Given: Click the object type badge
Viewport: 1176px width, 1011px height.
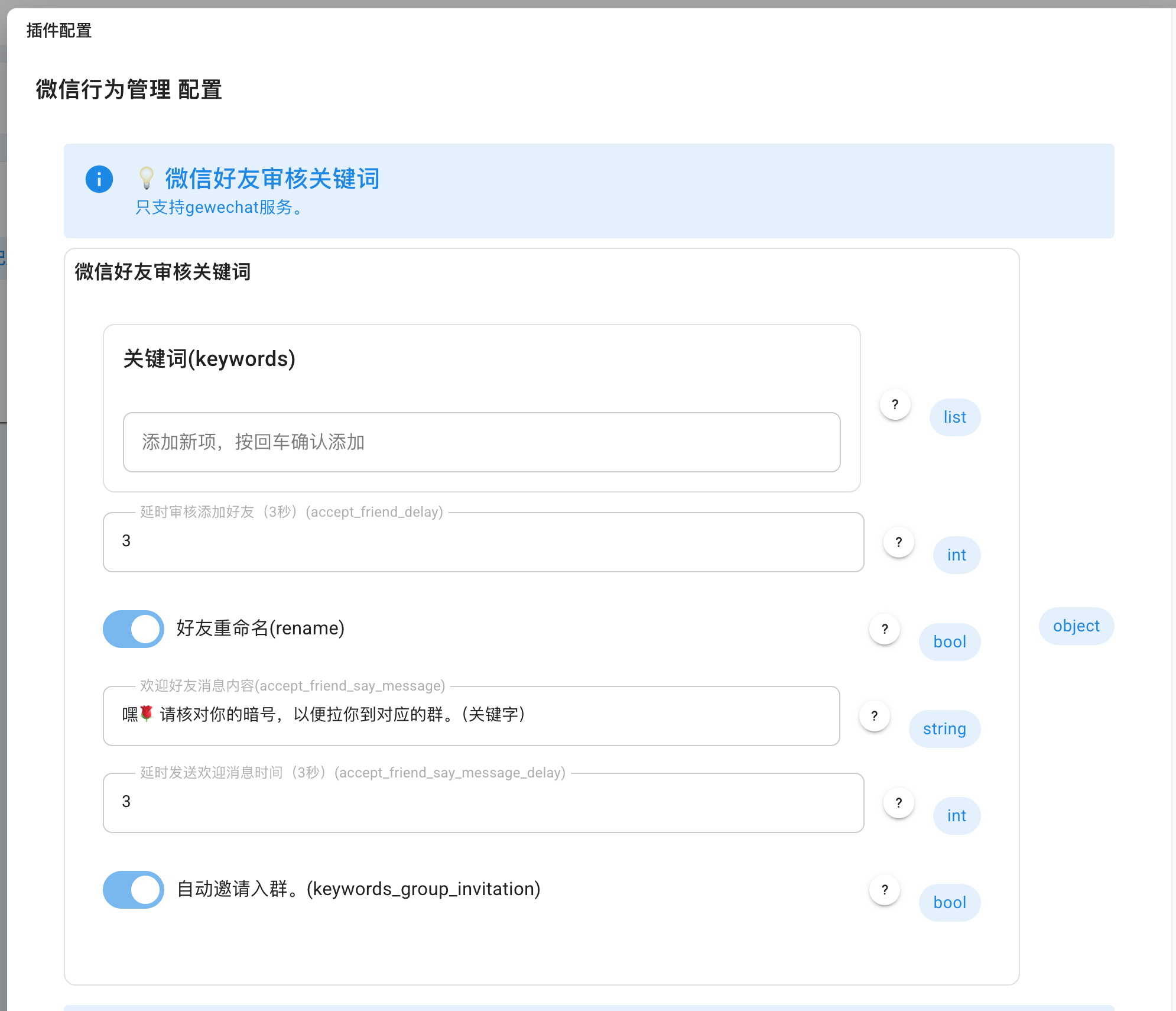Looking at the screenshot, I should 1076,626.
